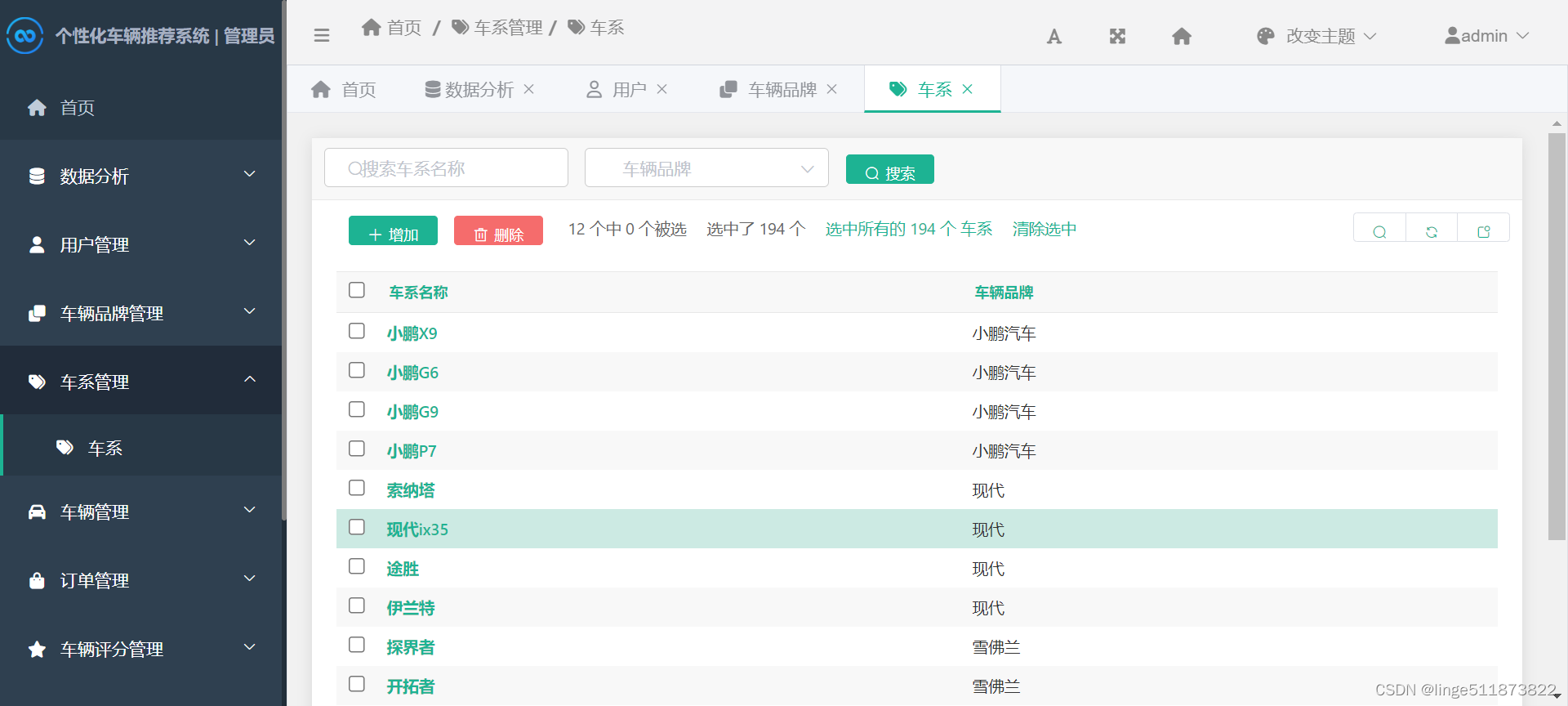1568x706 pixels.
Task: Open the 小鹏X9 series link
Action: [x=412, y=333]
